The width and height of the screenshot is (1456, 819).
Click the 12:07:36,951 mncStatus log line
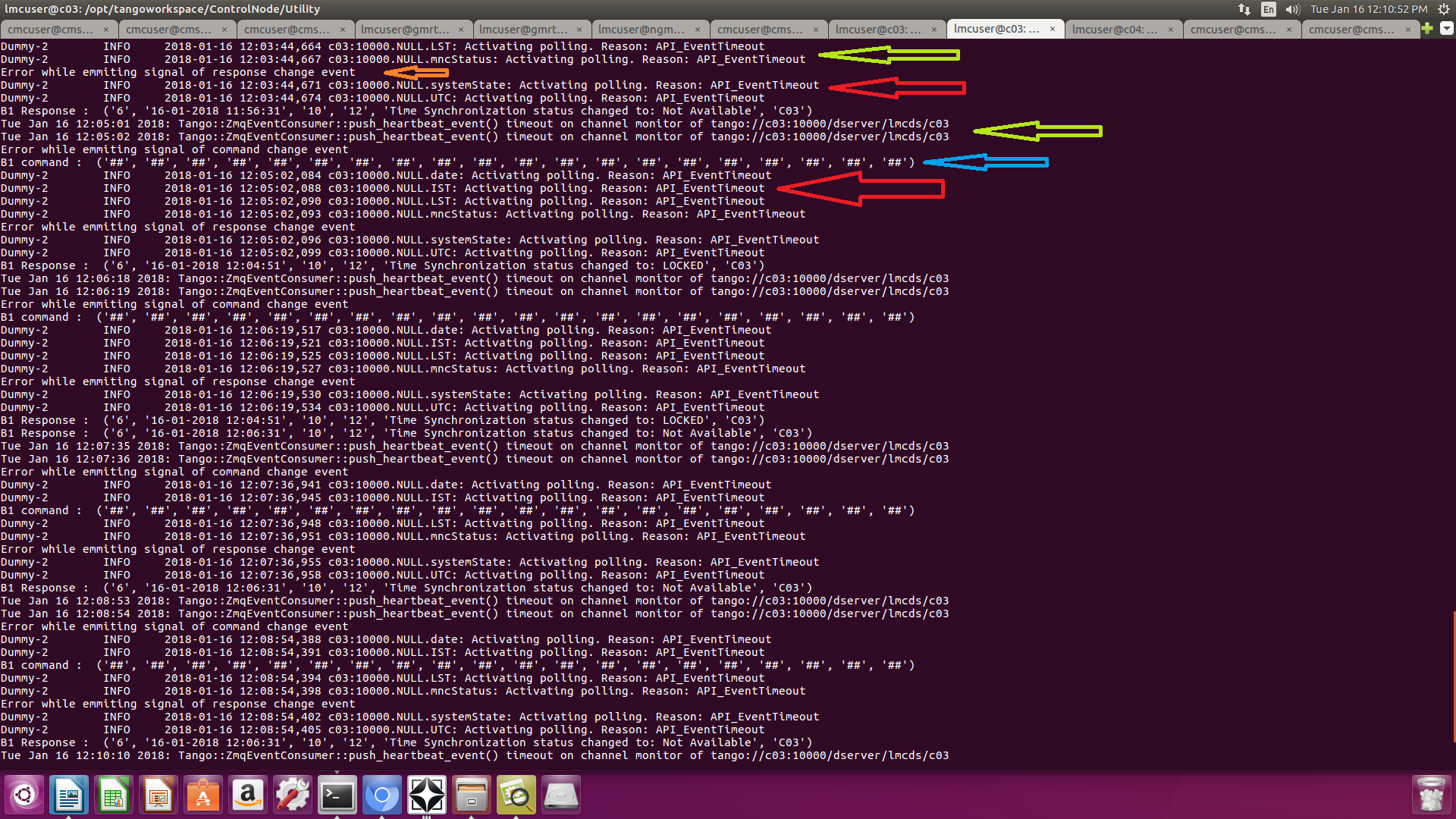[403, 536]
